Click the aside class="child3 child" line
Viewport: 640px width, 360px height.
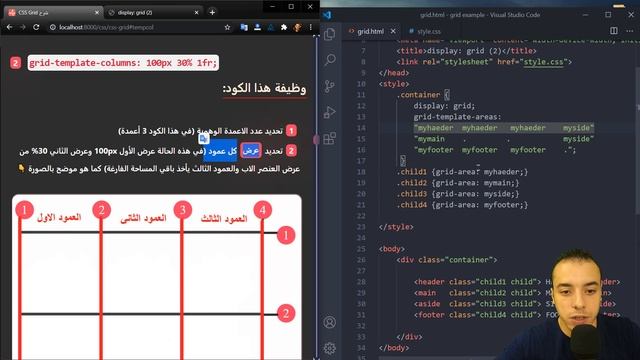515,304
